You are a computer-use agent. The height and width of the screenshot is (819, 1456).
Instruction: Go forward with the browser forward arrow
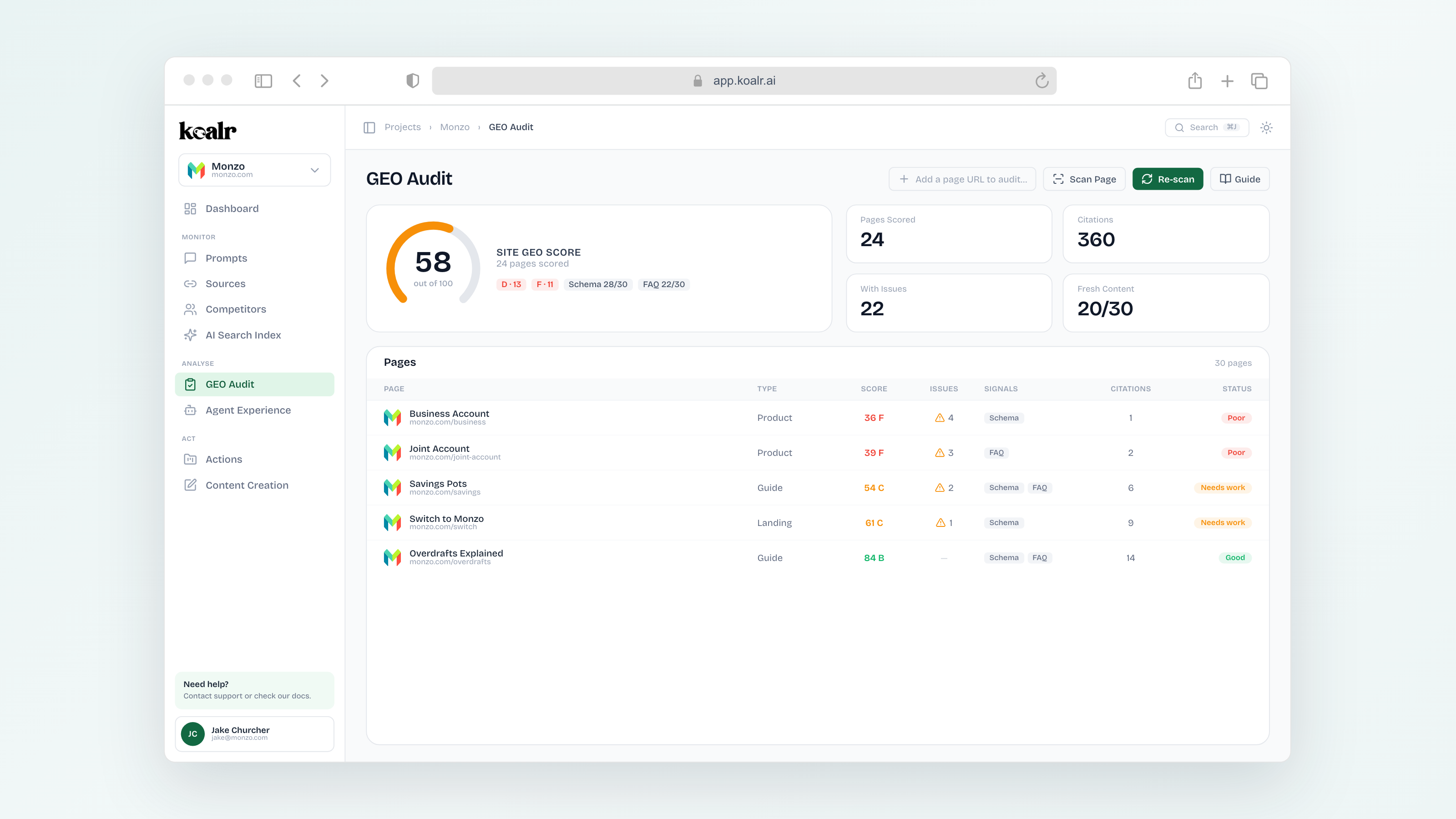324,81
